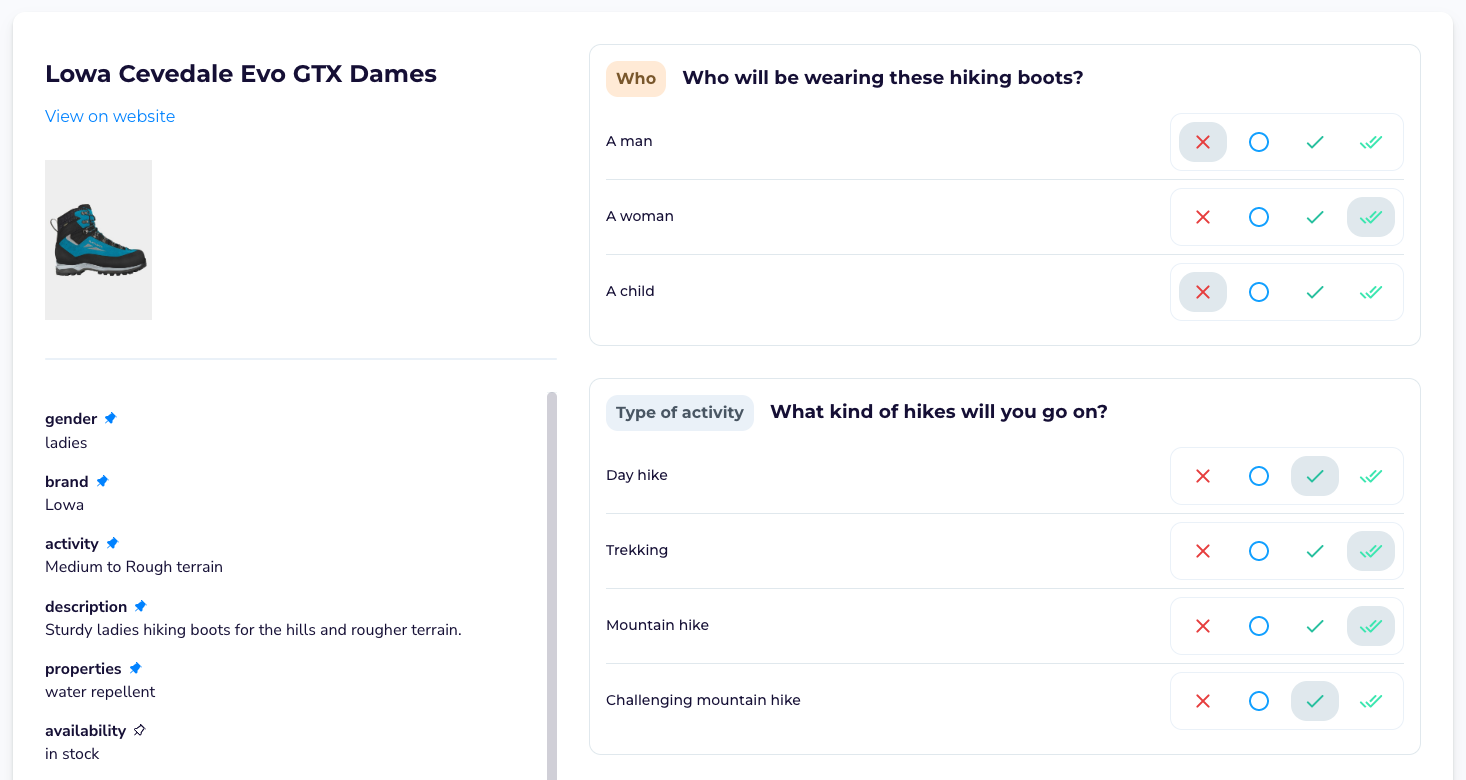Screen dimensions: 1466x780
Task: Open the View on website link
Action: (x=110, y=116)
